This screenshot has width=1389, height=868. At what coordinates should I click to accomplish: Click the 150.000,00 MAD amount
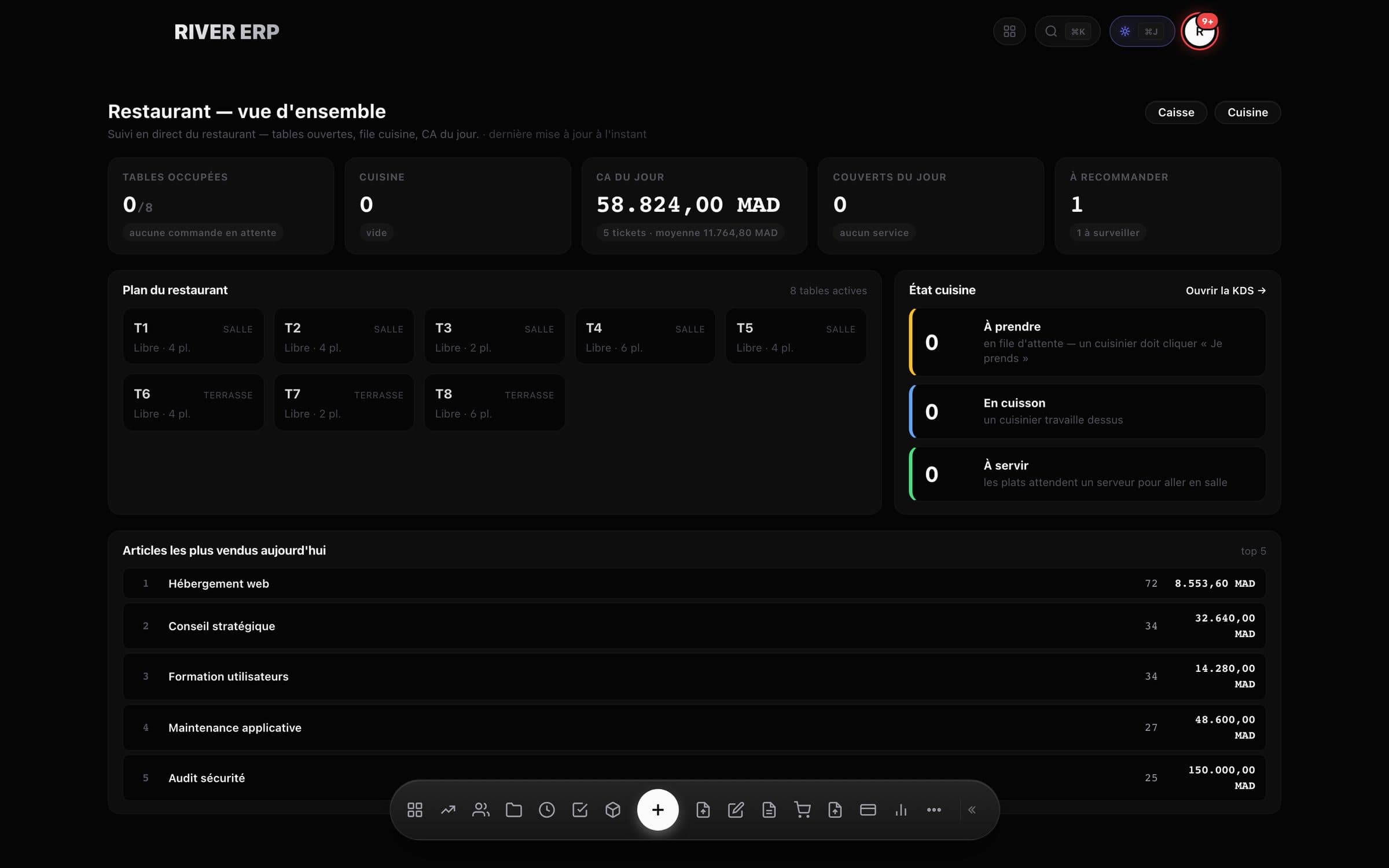pyautogui.click(x=1222, y=778)
